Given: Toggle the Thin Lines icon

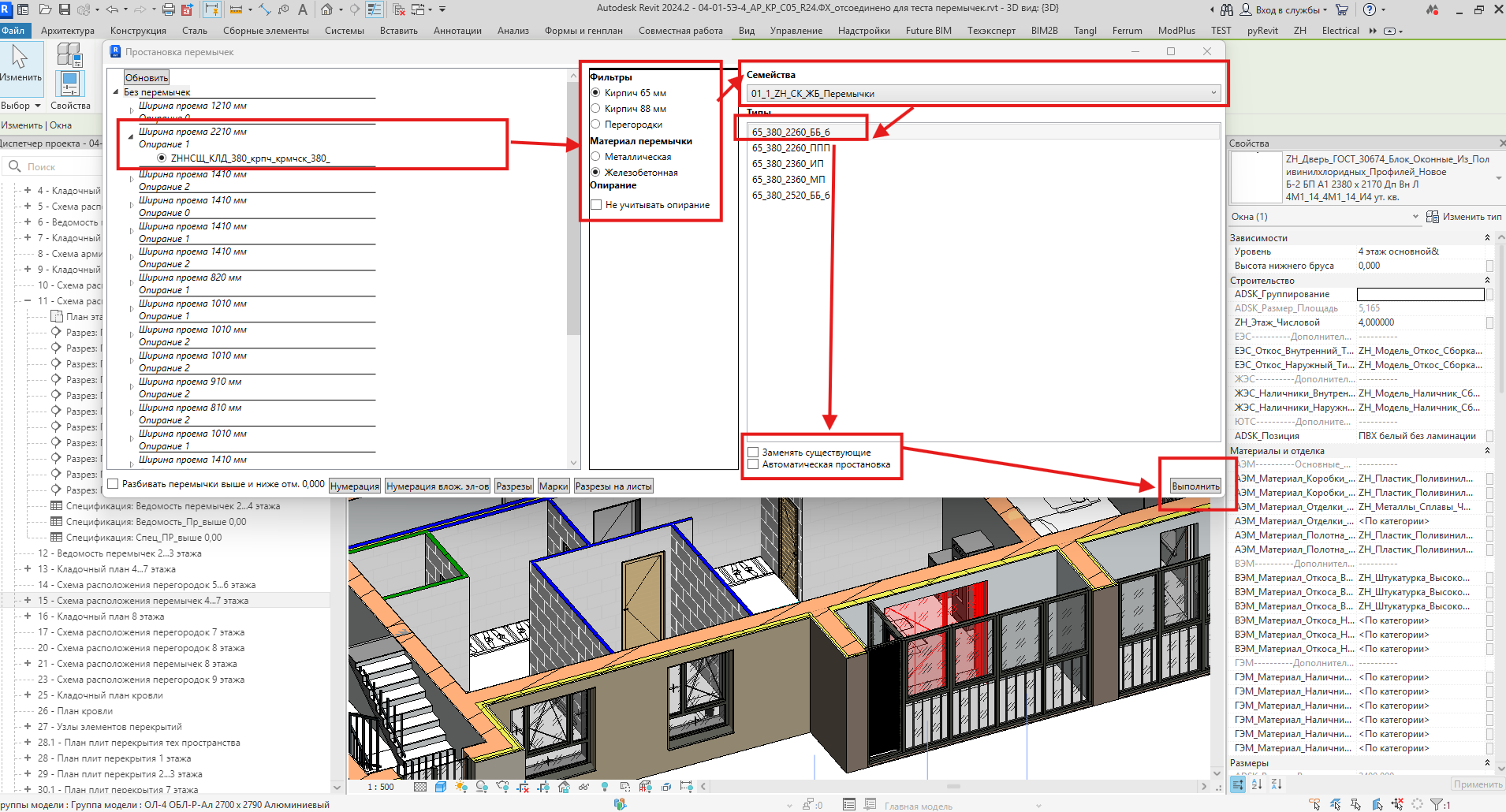Looking at the screenshot, I should pos(375,9).
